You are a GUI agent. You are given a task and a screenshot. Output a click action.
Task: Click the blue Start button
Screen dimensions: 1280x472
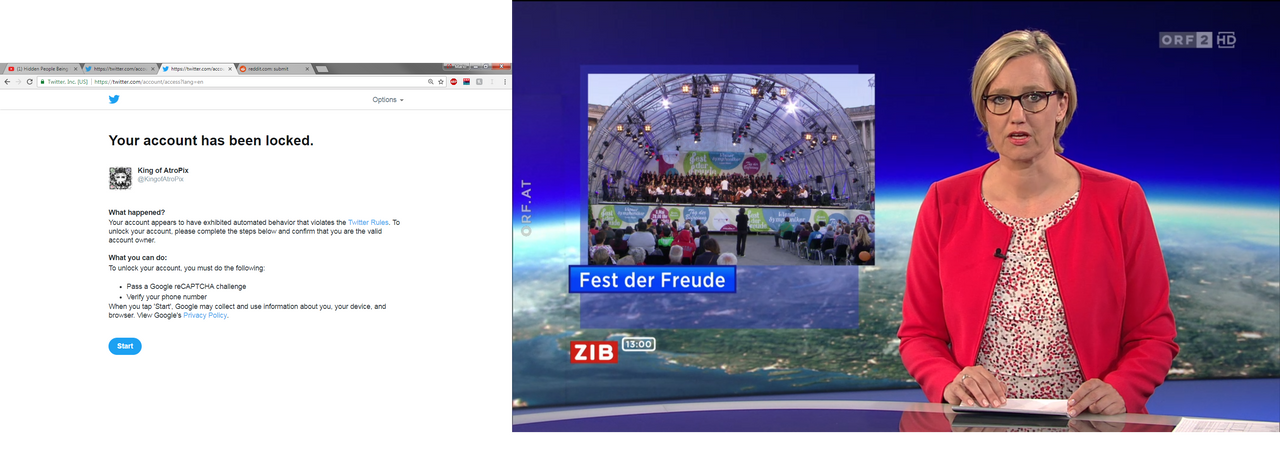[125, 346]
